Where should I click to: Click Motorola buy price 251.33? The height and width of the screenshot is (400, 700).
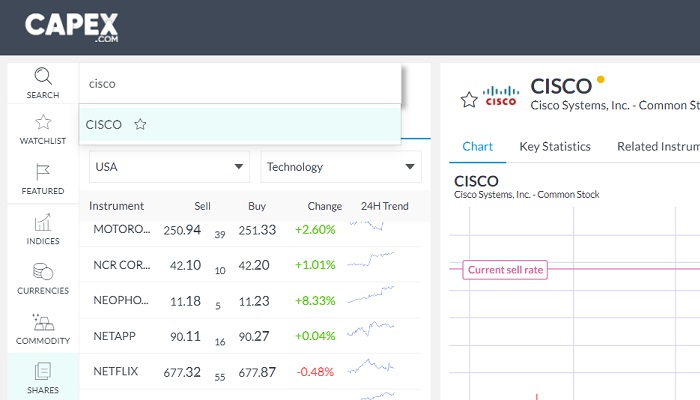pyautogui.click(x=257, y=230)
